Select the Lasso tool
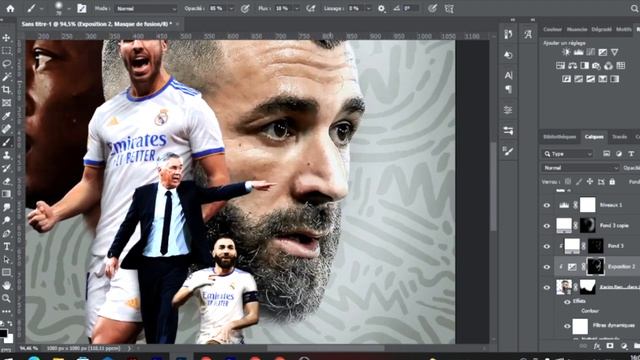The width and height of the screenshot is (640, 360). point(6,64)
